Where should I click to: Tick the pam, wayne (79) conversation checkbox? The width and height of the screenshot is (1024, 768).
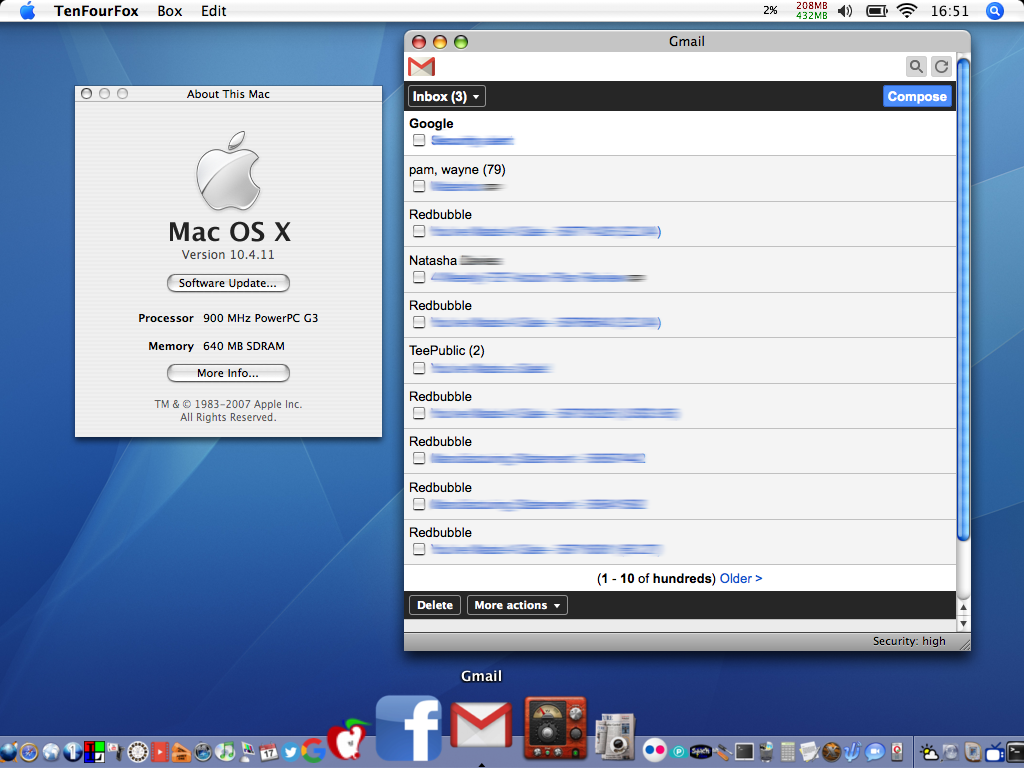[419, 186]
